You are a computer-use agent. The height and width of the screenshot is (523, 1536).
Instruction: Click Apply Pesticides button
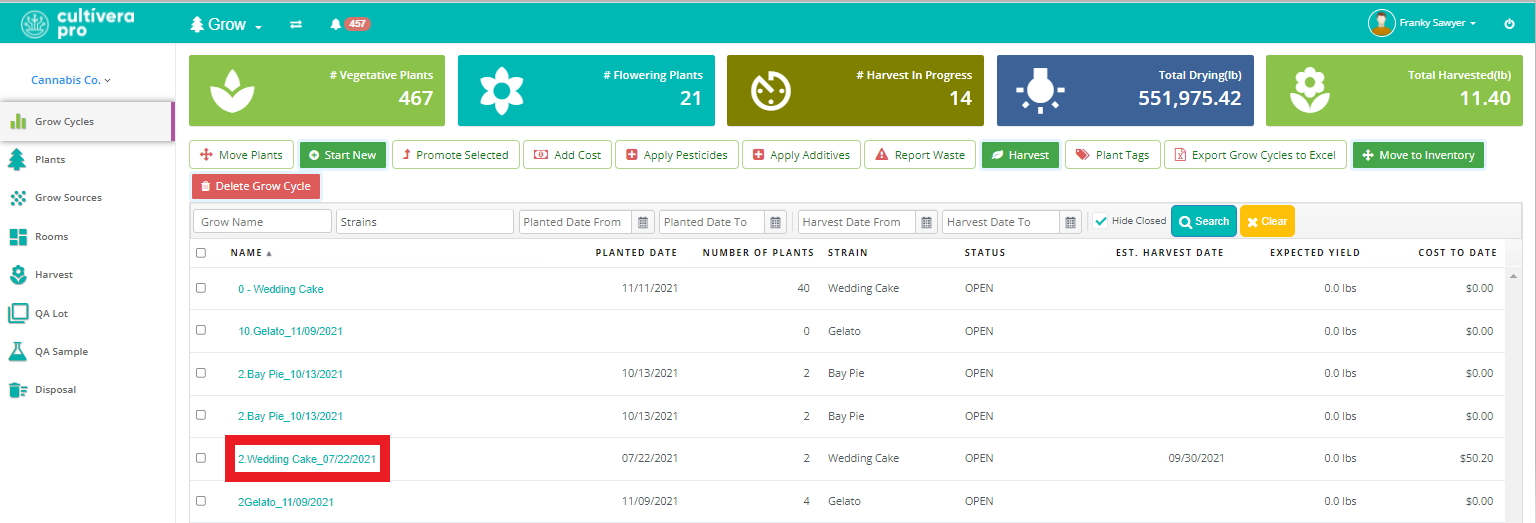click(677, 155)
